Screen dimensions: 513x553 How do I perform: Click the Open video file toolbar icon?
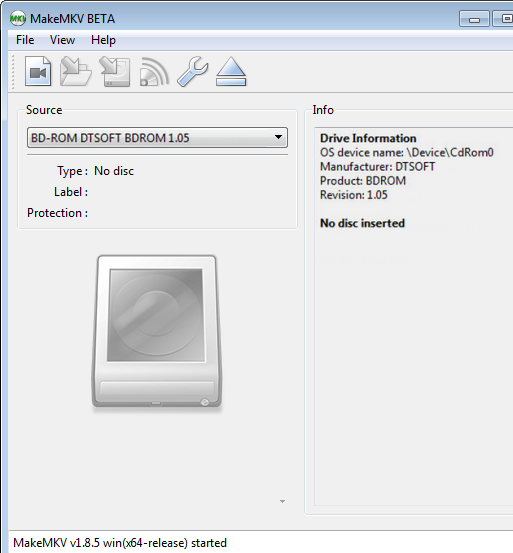38,72
